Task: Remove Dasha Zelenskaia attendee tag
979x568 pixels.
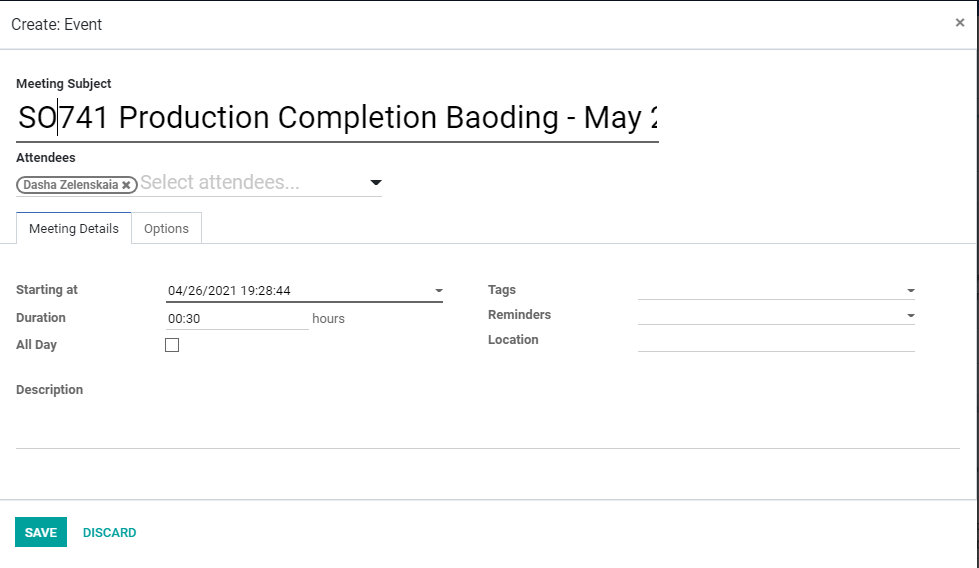Action: click(126, 185)
